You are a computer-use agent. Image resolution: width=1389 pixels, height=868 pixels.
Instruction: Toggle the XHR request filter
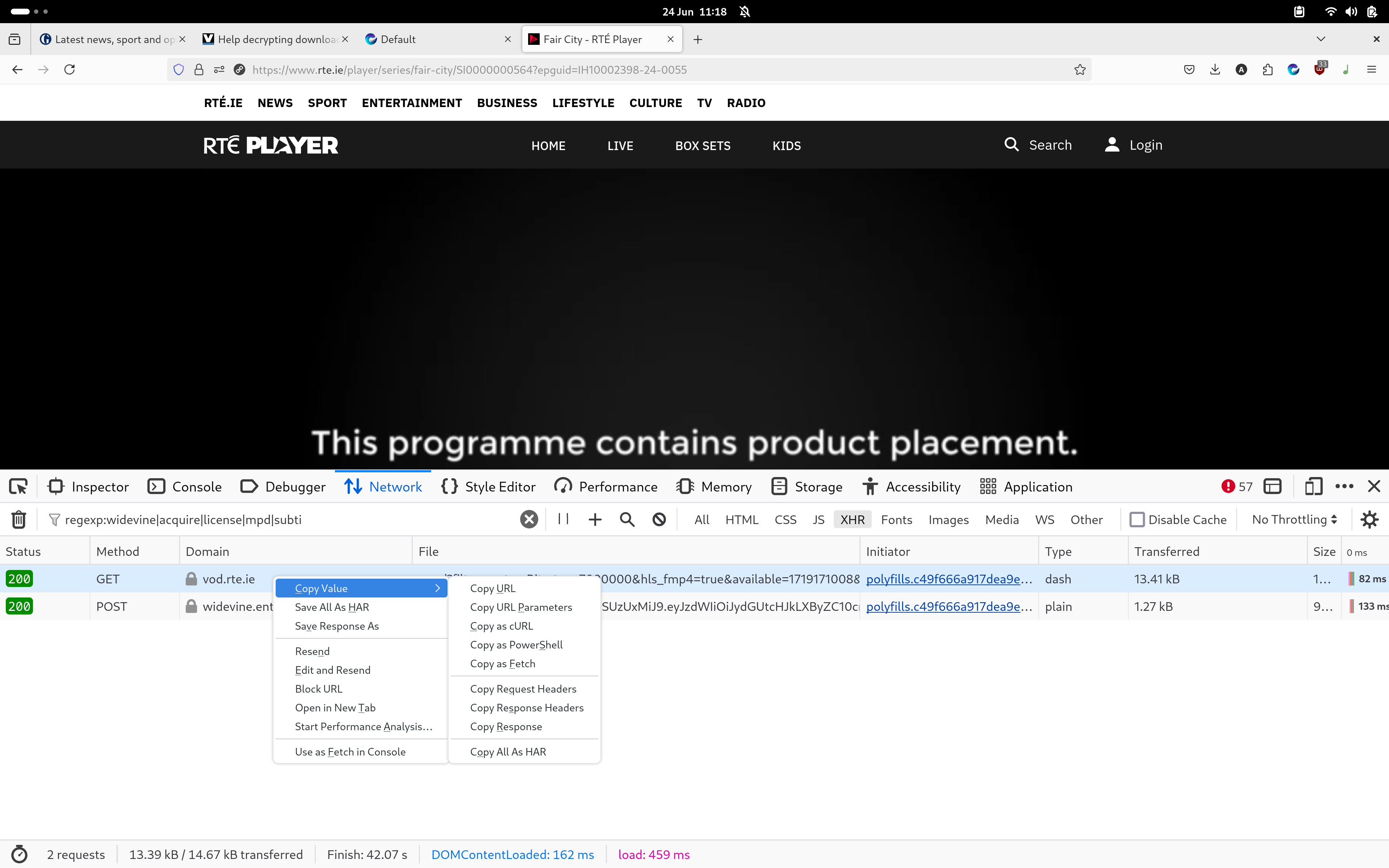coord(852,520)
